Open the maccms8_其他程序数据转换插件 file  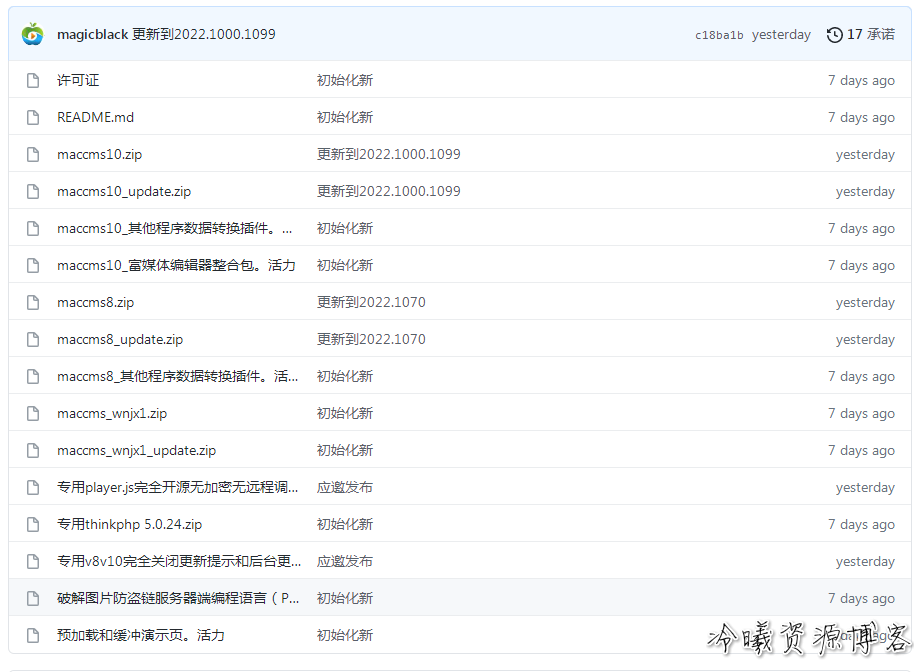tap(178, 377)
